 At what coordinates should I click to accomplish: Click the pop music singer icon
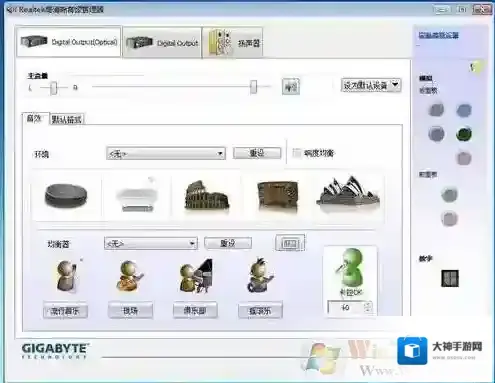pyautogui.click(x=68, y=276)
